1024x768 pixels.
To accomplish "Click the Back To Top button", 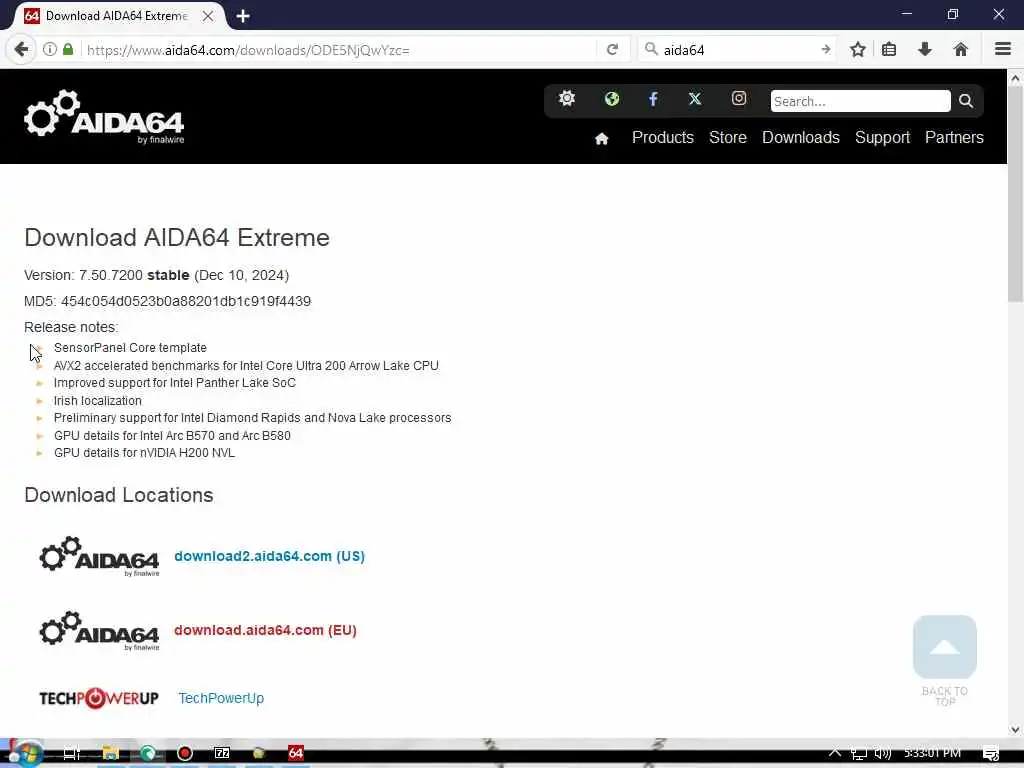I will click(944, 660).
